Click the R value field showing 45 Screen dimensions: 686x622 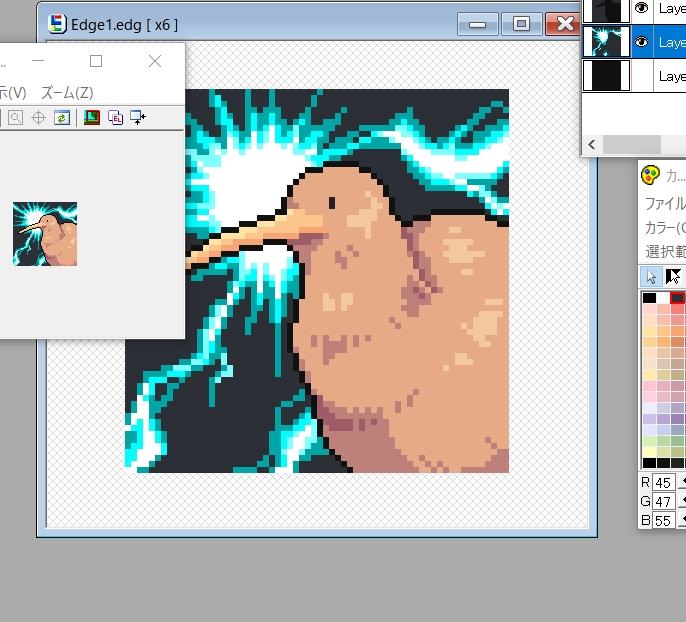[663, 482]
